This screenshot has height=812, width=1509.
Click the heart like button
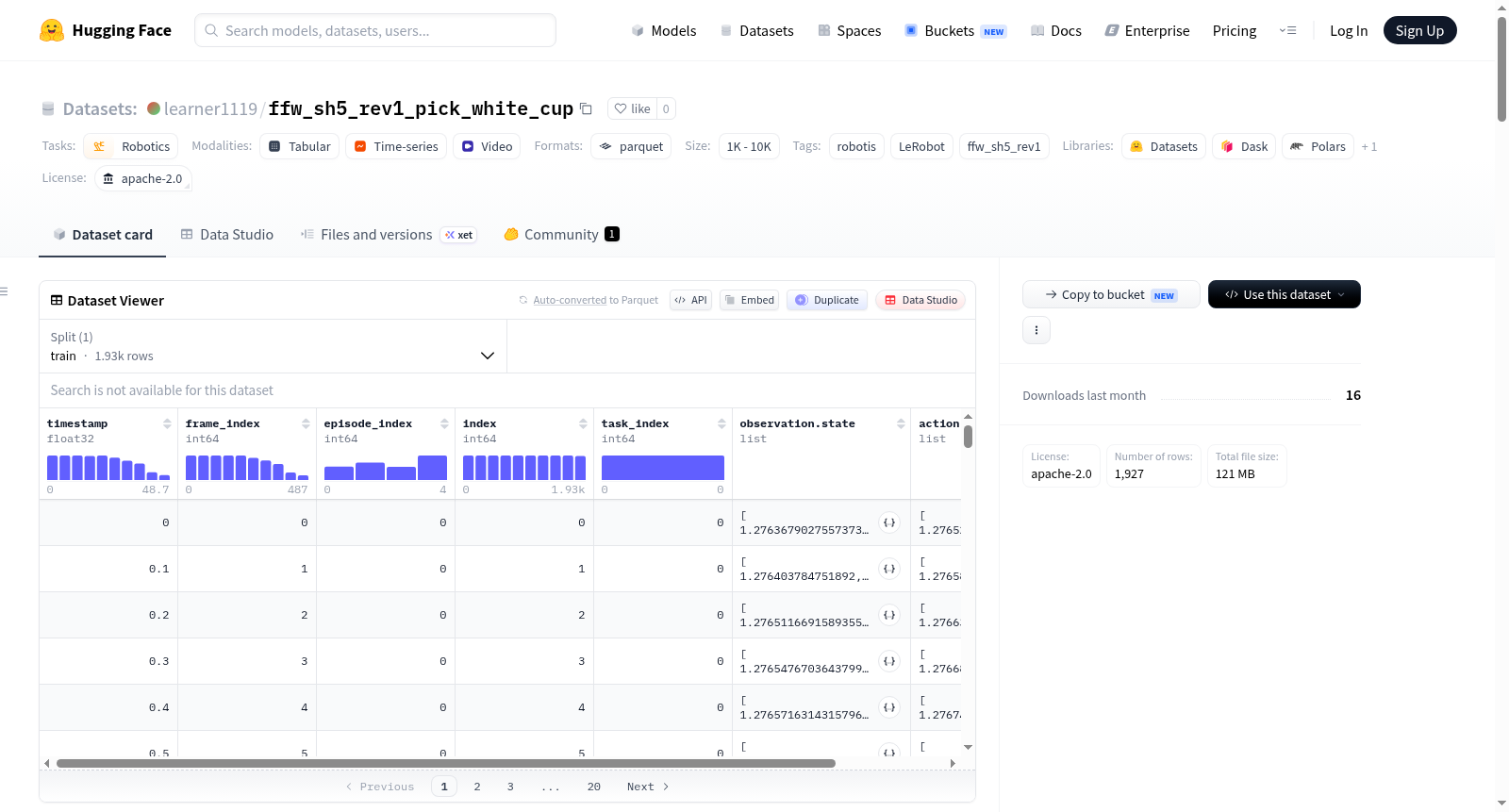coord(633,108)
